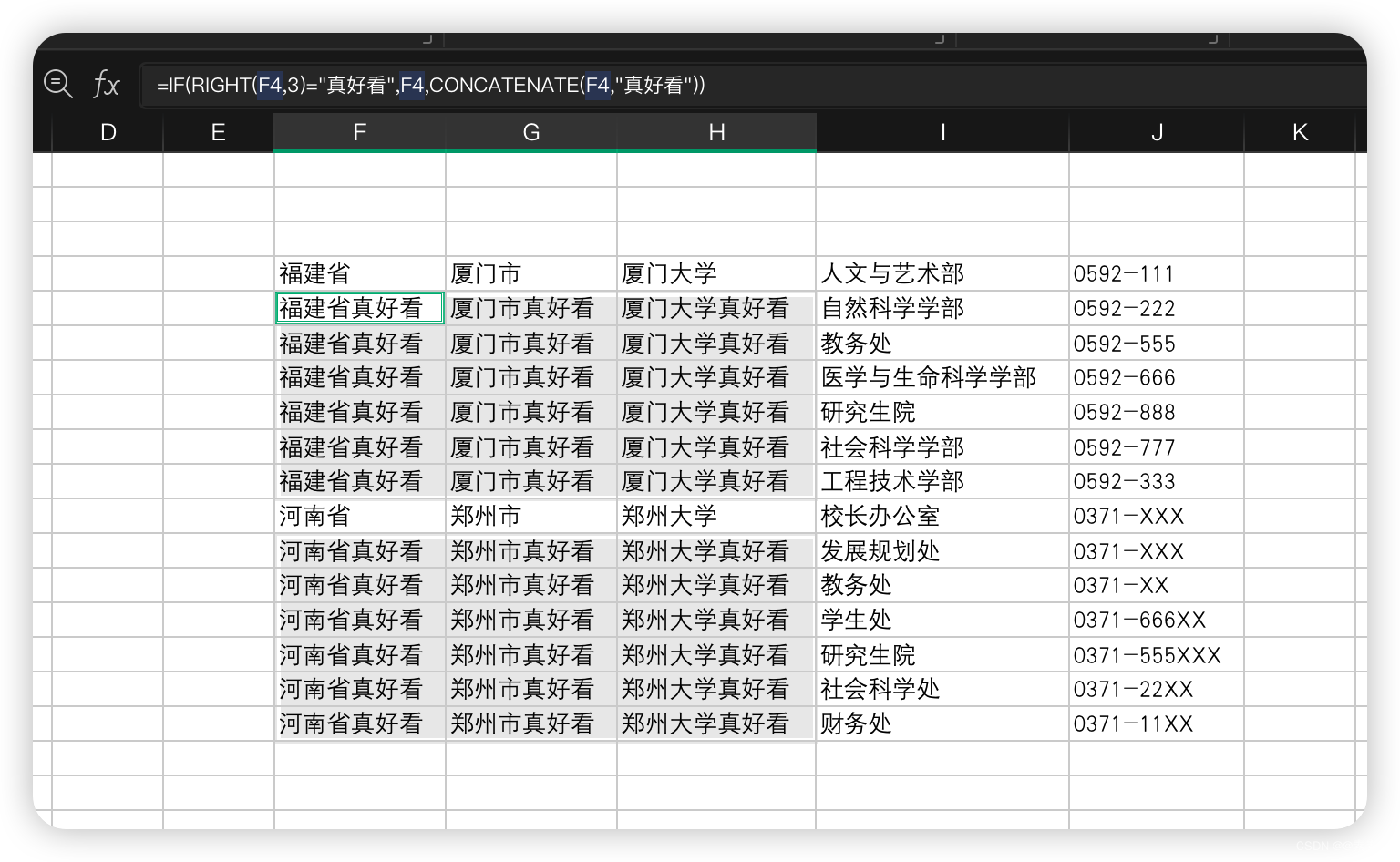
Task: Select column J header
Action: click(1157, 133)
